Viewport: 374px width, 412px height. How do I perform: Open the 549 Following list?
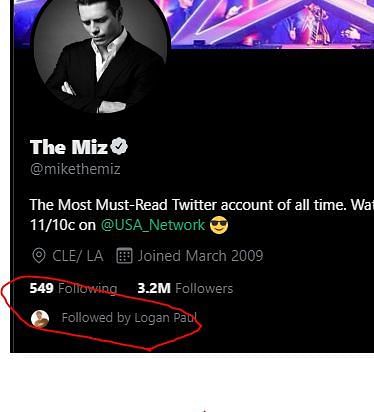[x=73, y=288]
